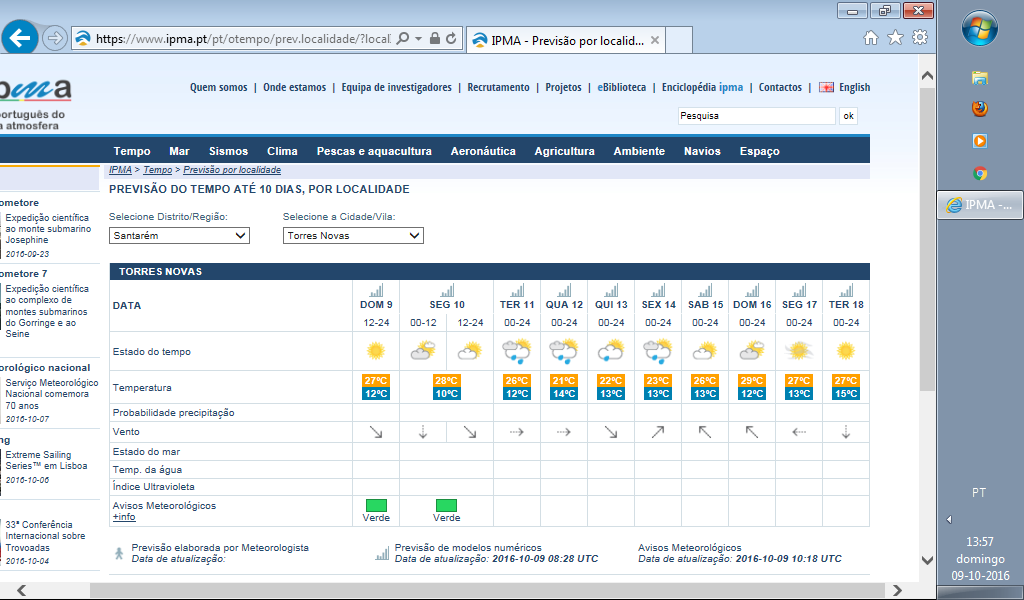Open Tempo menu
This screenshot has width=1024, height=600.
click(132, 151)
